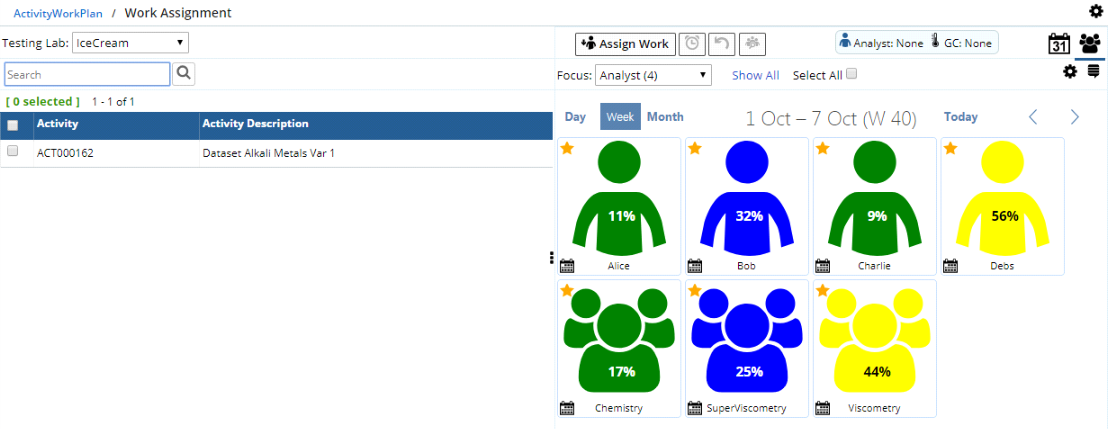Go to next week with the right chevron

tap(1075, 117)
